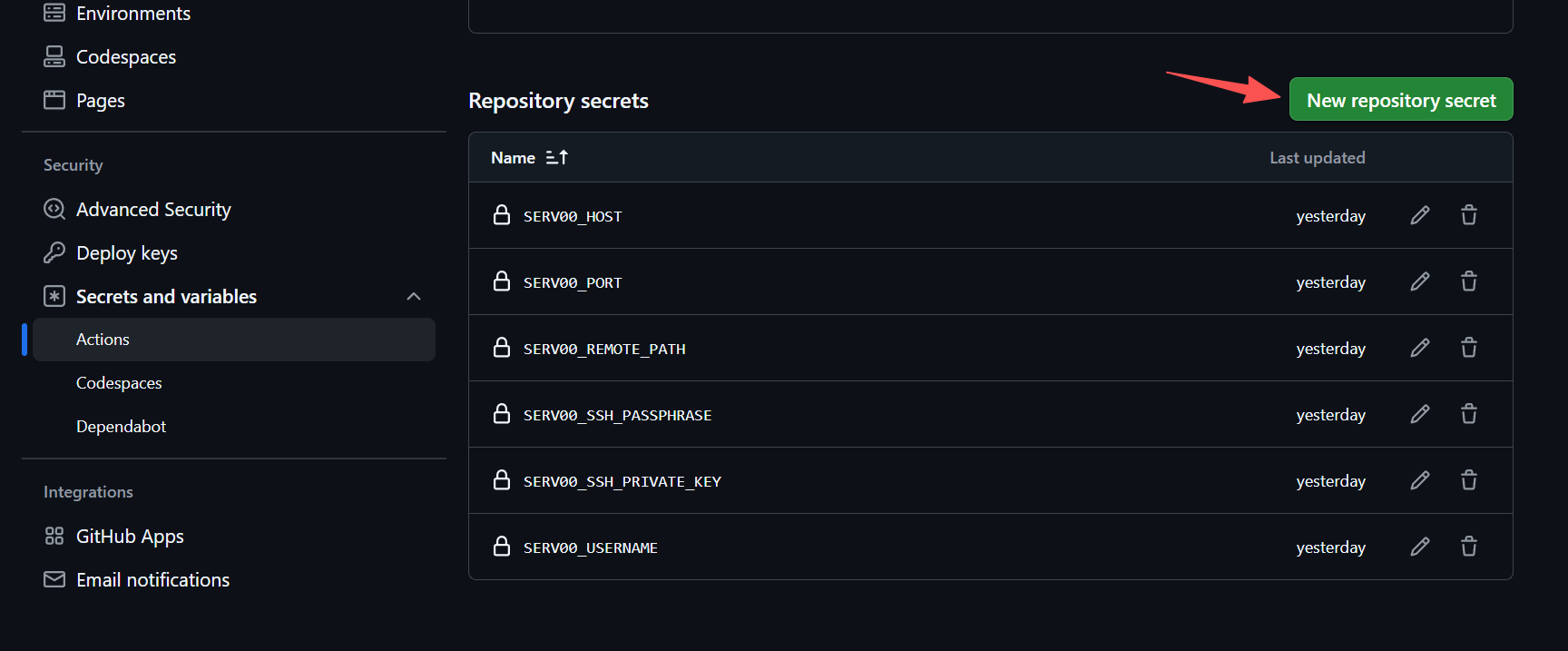Edit the SERV00_HOST secret using the pencil icon
This screenshot has height=651, width=1568.
point(1420,215)
